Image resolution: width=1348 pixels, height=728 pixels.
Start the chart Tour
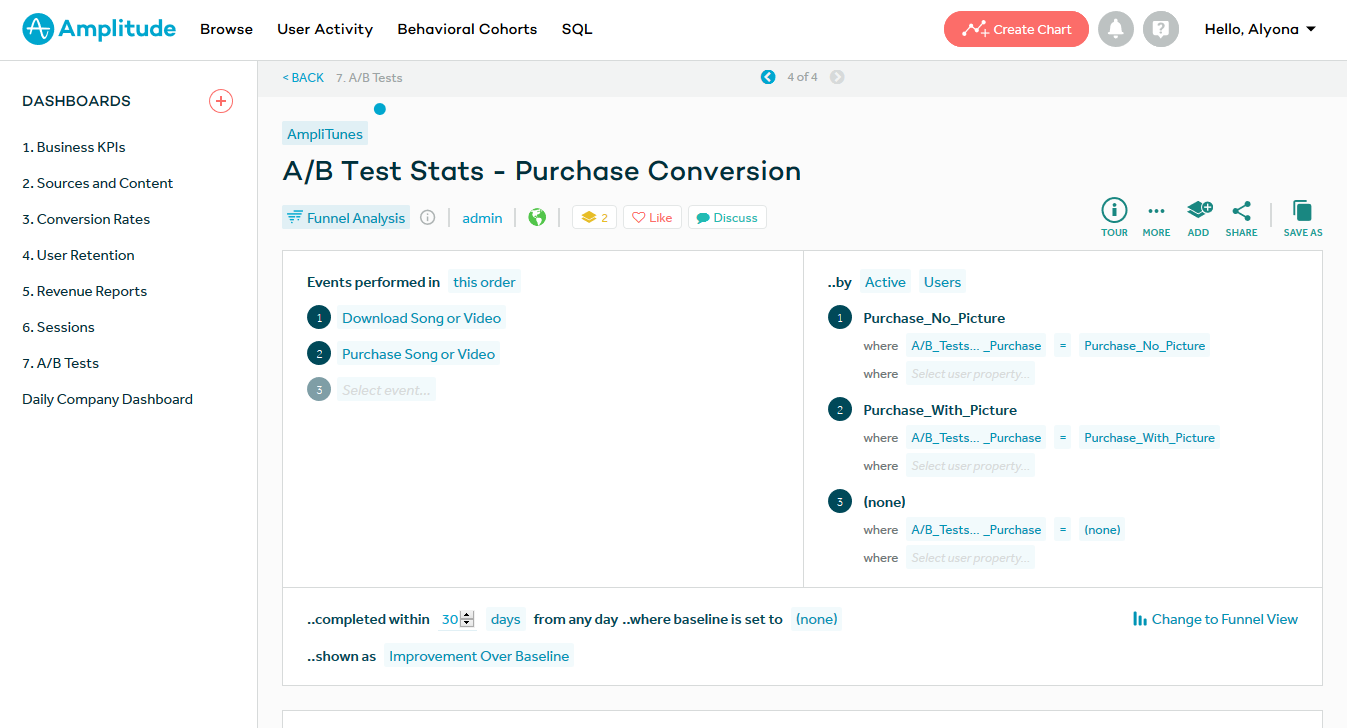point(1114,211)
